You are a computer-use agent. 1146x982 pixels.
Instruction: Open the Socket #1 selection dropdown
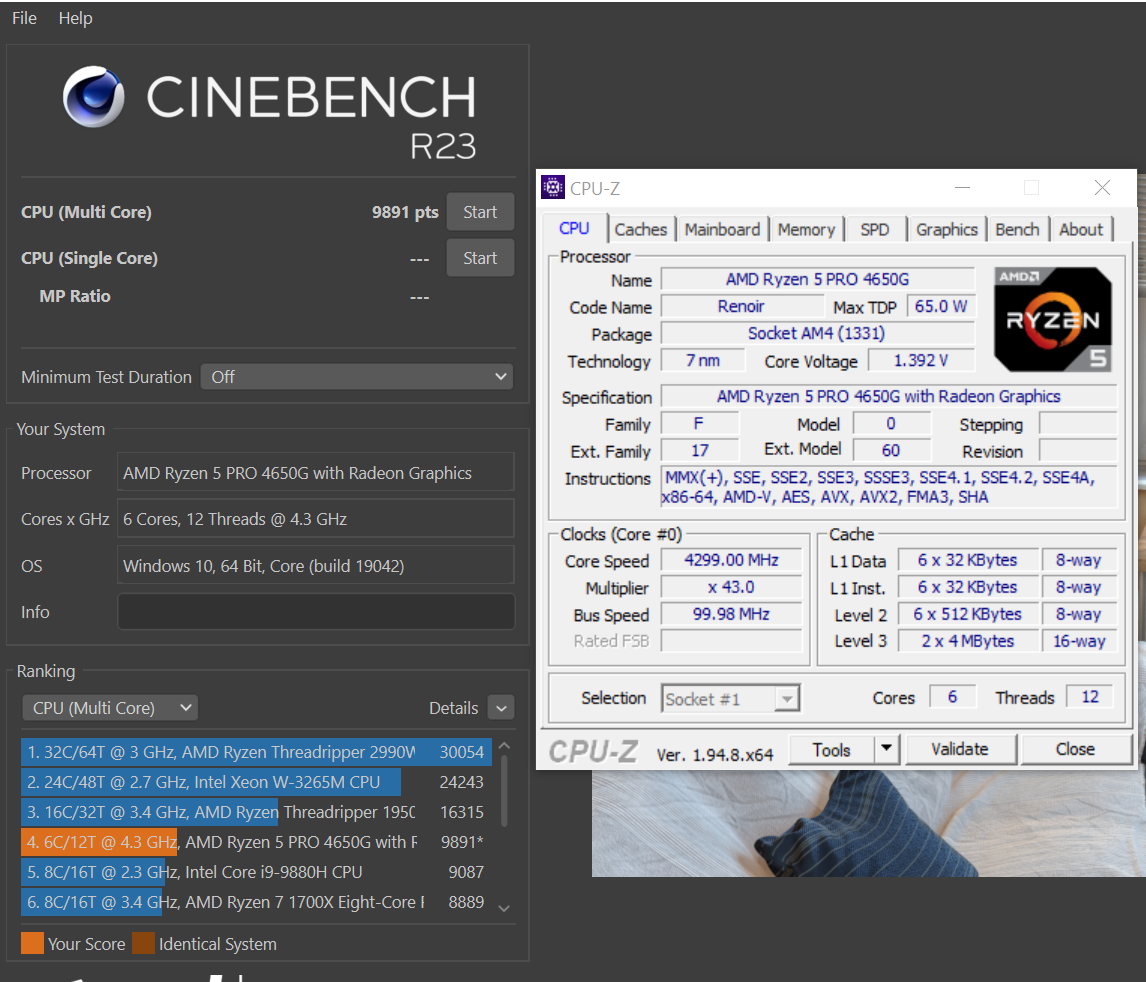pos(730,699)
